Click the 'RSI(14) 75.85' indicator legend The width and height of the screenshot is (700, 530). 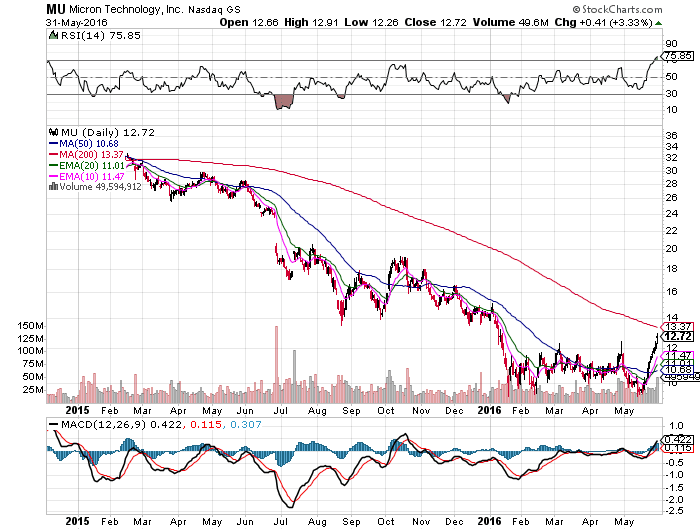(100, 35)
